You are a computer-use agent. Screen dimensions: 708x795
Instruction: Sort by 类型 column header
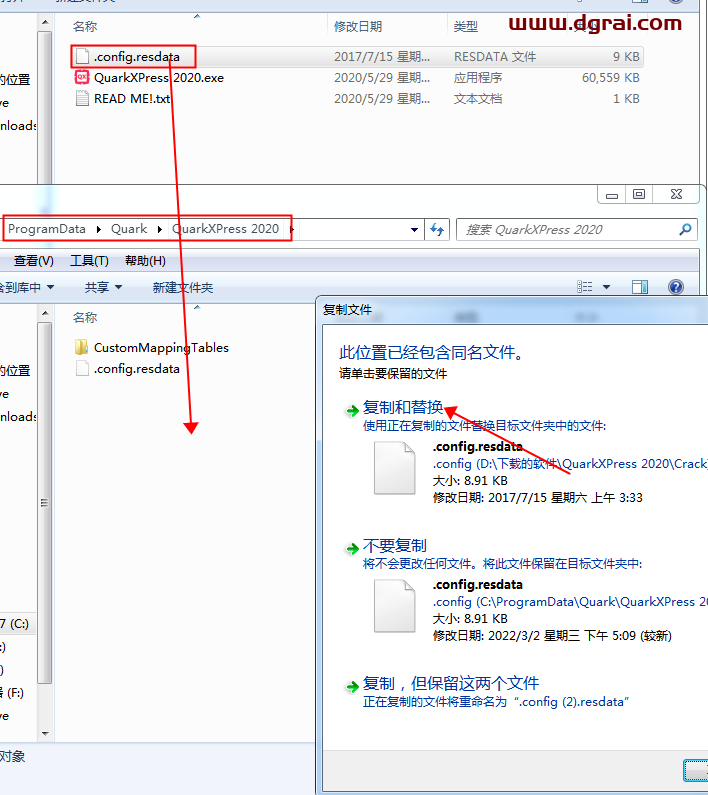point(466,26)
